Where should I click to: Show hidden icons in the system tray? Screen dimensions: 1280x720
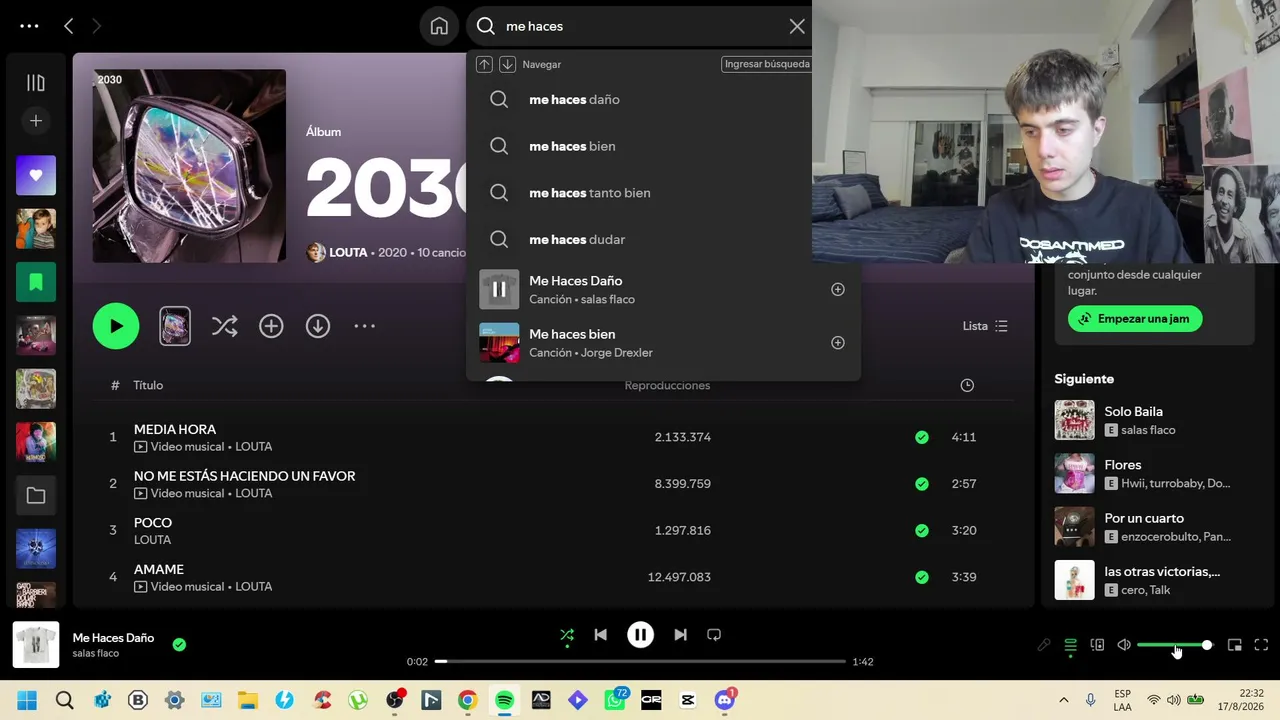(1063, 700)
